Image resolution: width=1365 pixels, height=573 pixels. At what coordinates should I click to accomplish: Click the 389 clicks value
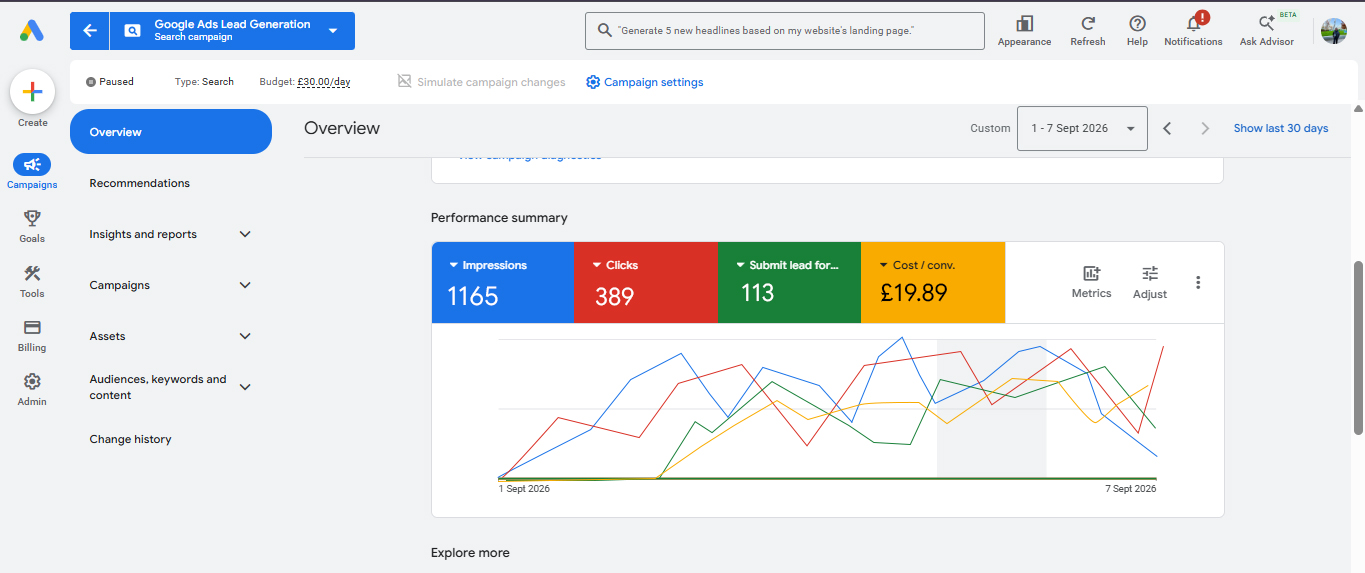point(614,296)
